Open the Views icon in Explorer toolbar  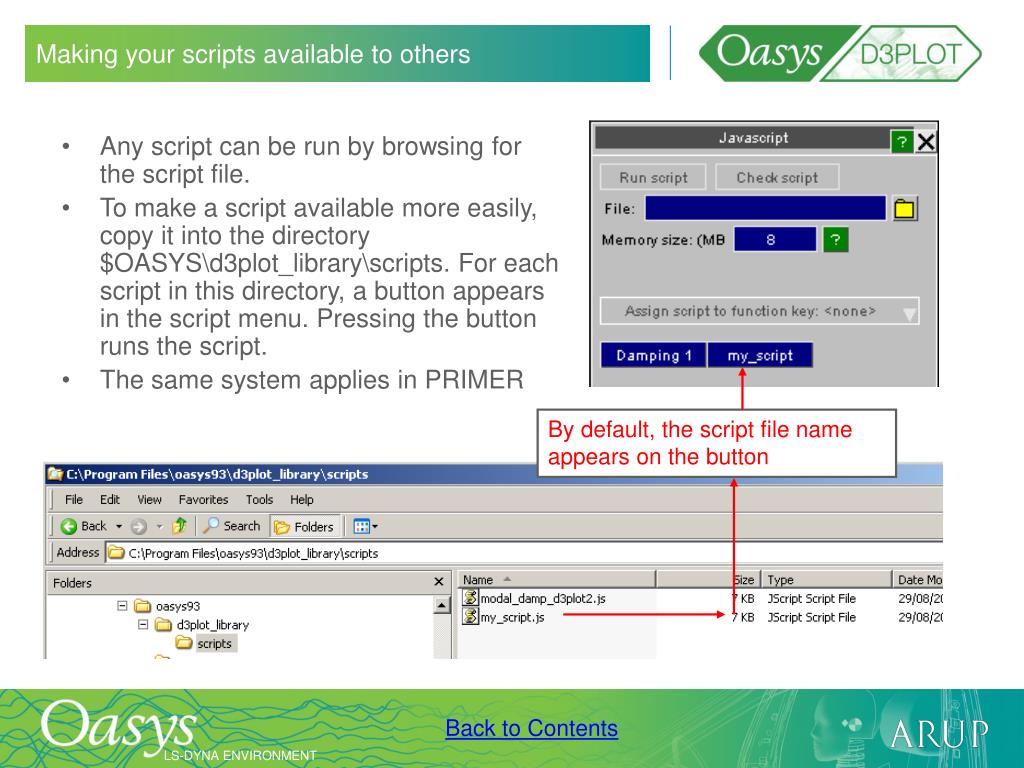(x=361, y=526)
